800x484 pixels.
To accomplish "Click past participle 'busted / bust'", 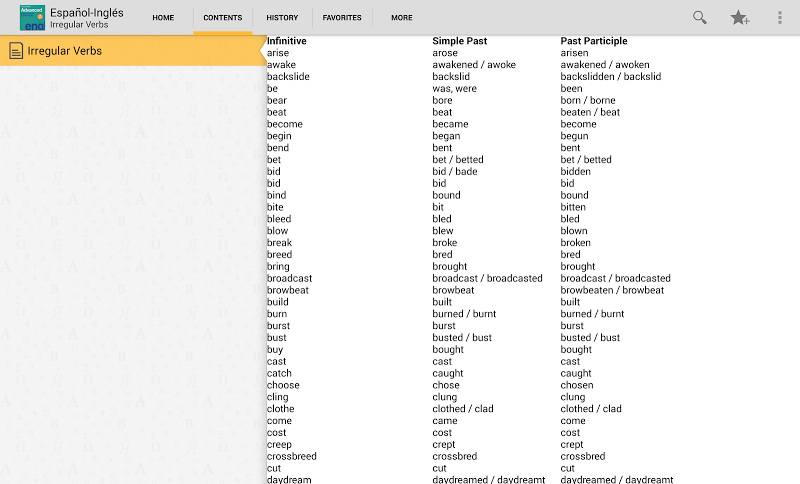I will point(590,338).
